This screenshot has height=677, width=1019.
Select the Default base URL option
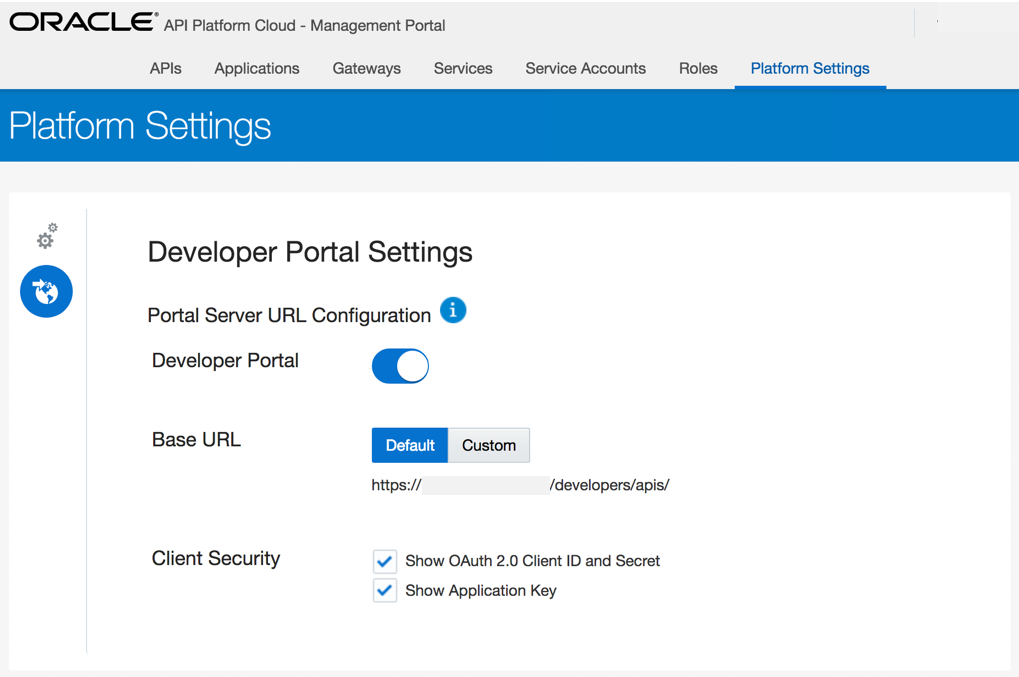[409, 445]
